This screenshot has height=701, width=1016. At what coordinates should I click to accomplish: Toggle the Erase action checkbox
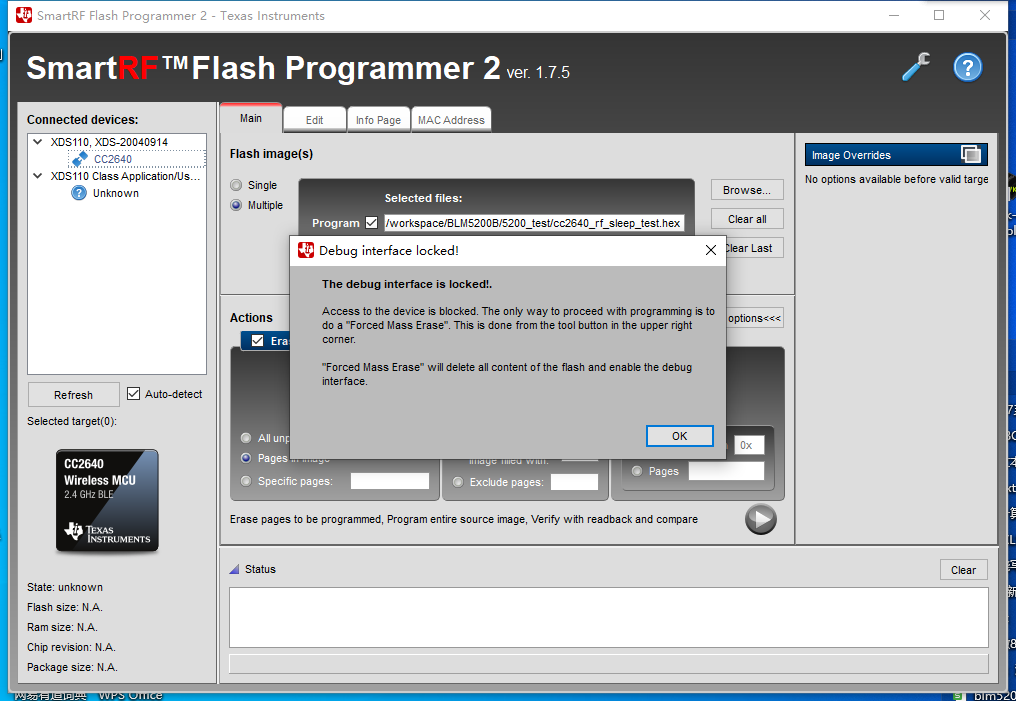(x=257, y=340)
